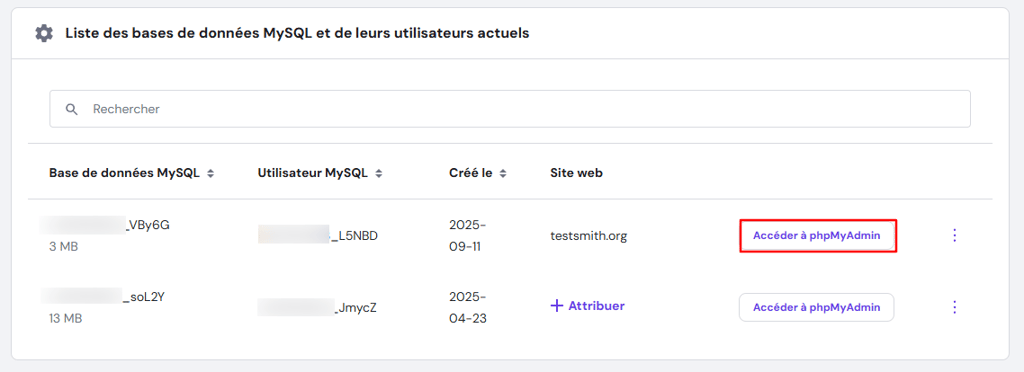Open the three-dot menu for the testsmith.org row

point(954,236)
